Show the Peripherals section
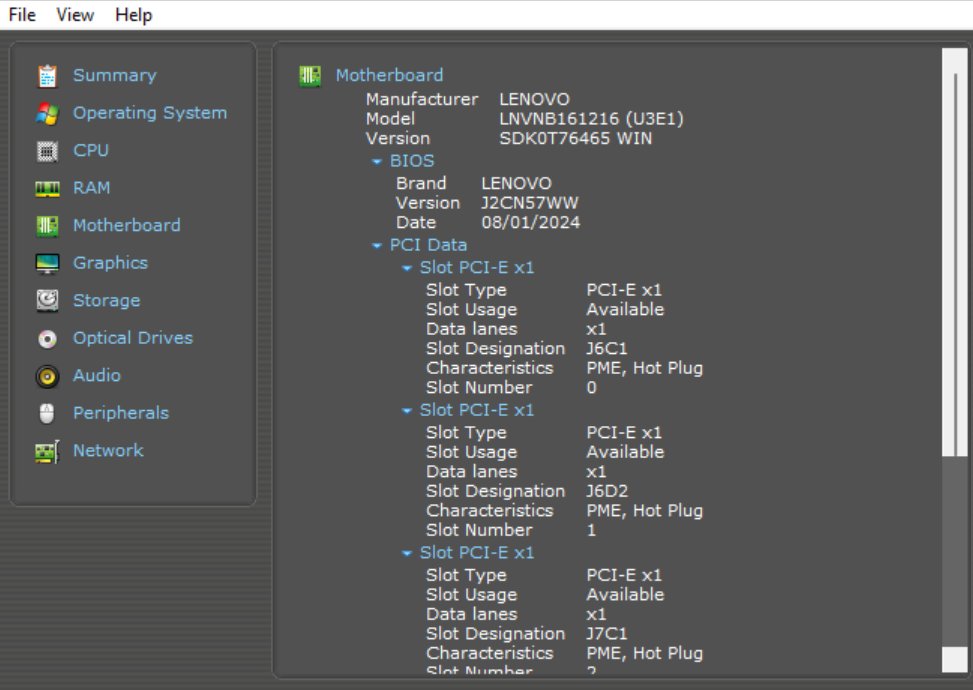Viewport: 973px width, 690px height. [121, 413]
